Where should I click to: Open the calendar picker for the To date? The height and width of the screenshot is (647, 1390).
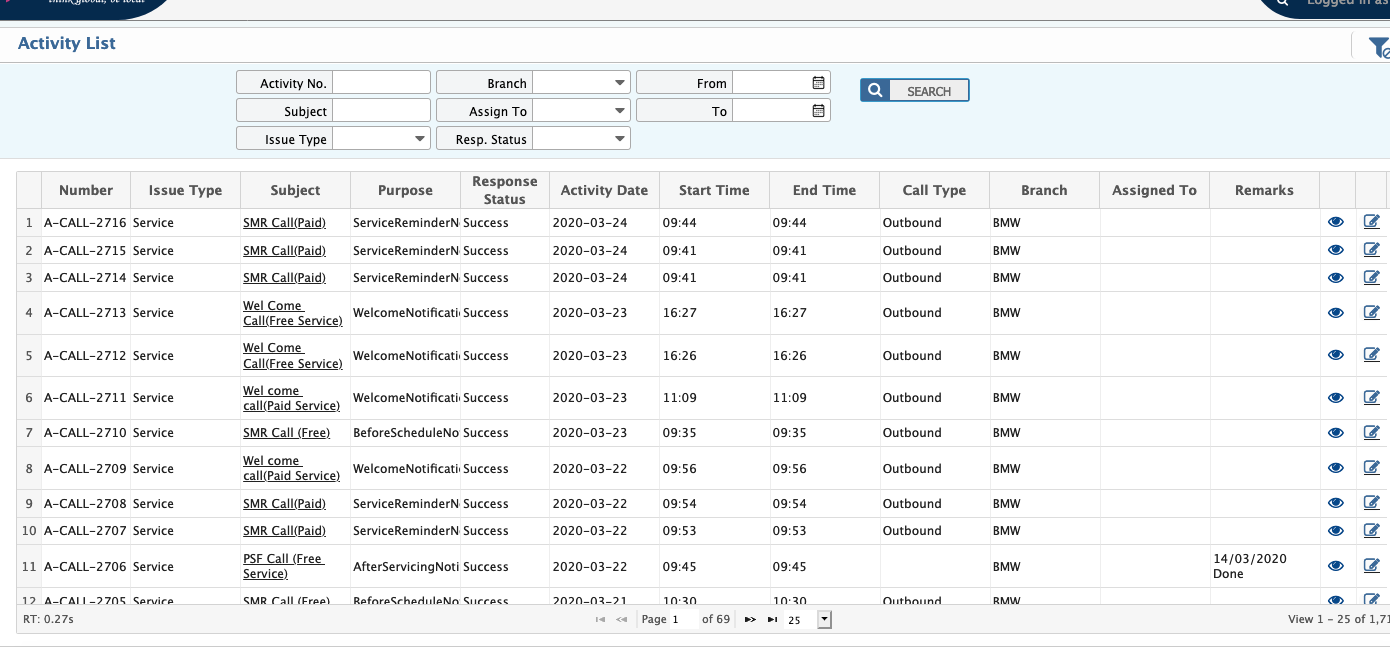click(x=818, y=110)
